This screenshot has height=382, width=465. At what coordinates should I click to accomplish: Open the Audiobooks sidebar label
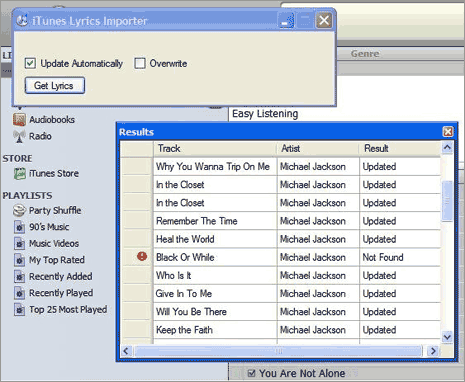(52, 120)
